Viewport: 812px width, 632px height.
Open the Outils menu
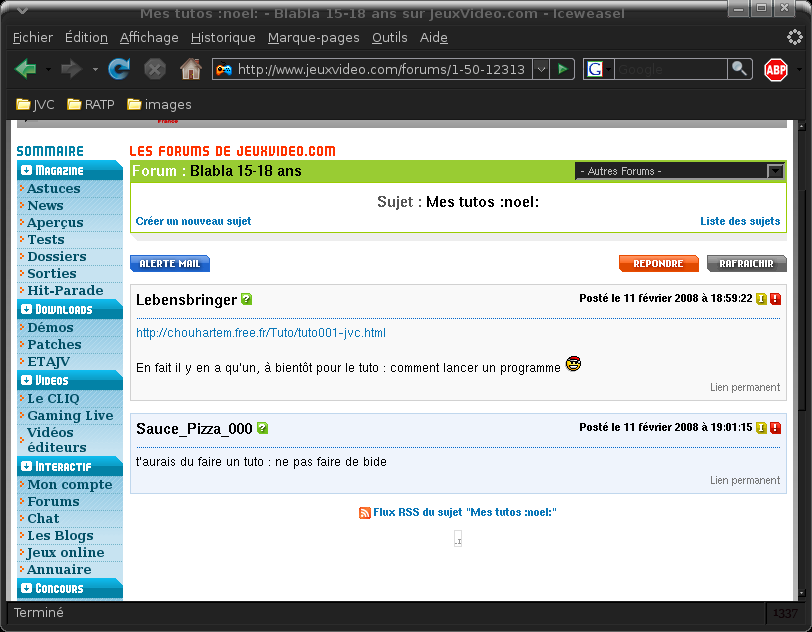(x=389, y=37)
